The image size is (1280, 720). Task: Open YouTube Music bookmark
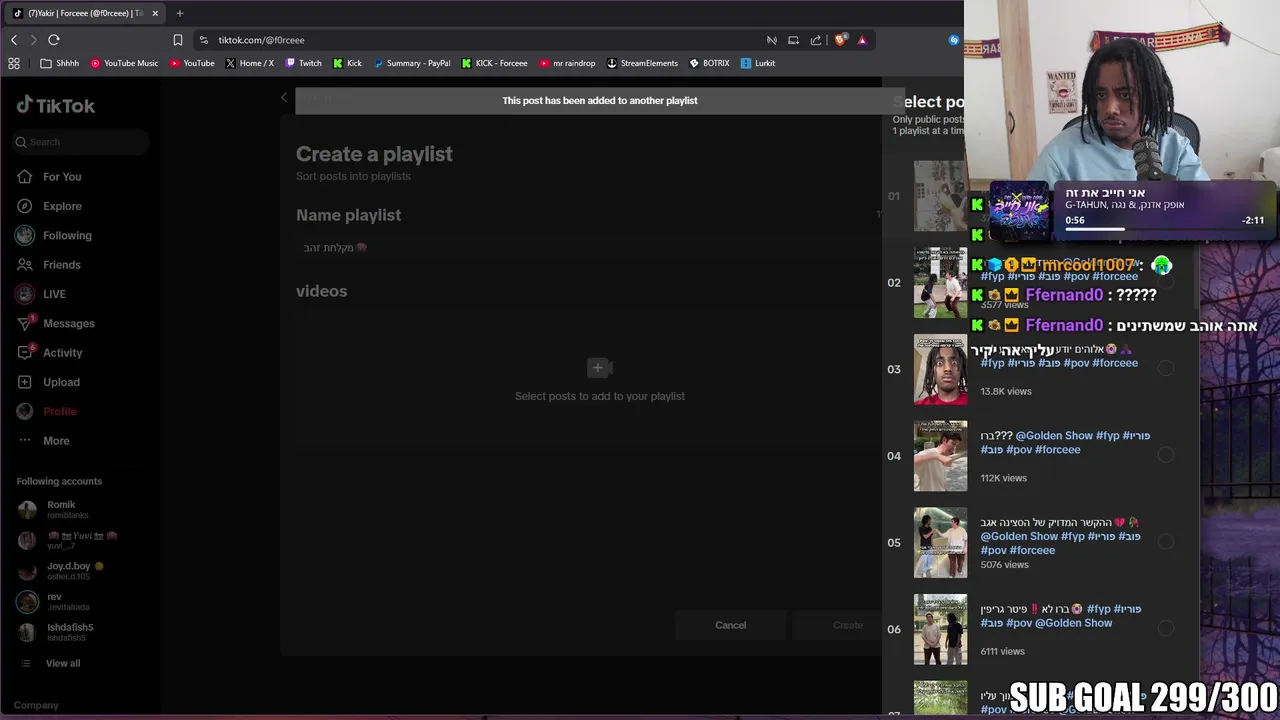pos(124,63)
